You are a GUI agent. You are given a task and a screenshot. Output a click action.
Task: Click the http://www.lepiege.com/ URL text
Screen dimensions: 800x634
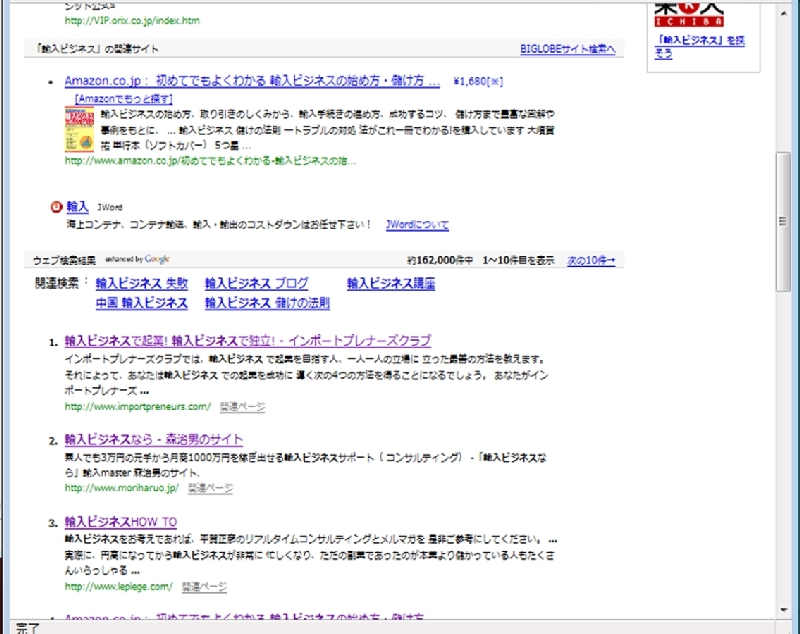tap(118, 587)
